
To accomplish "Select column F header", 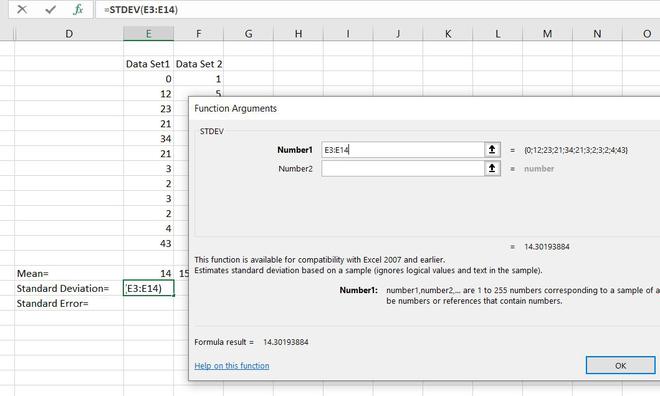I will (x=198, y=34).
